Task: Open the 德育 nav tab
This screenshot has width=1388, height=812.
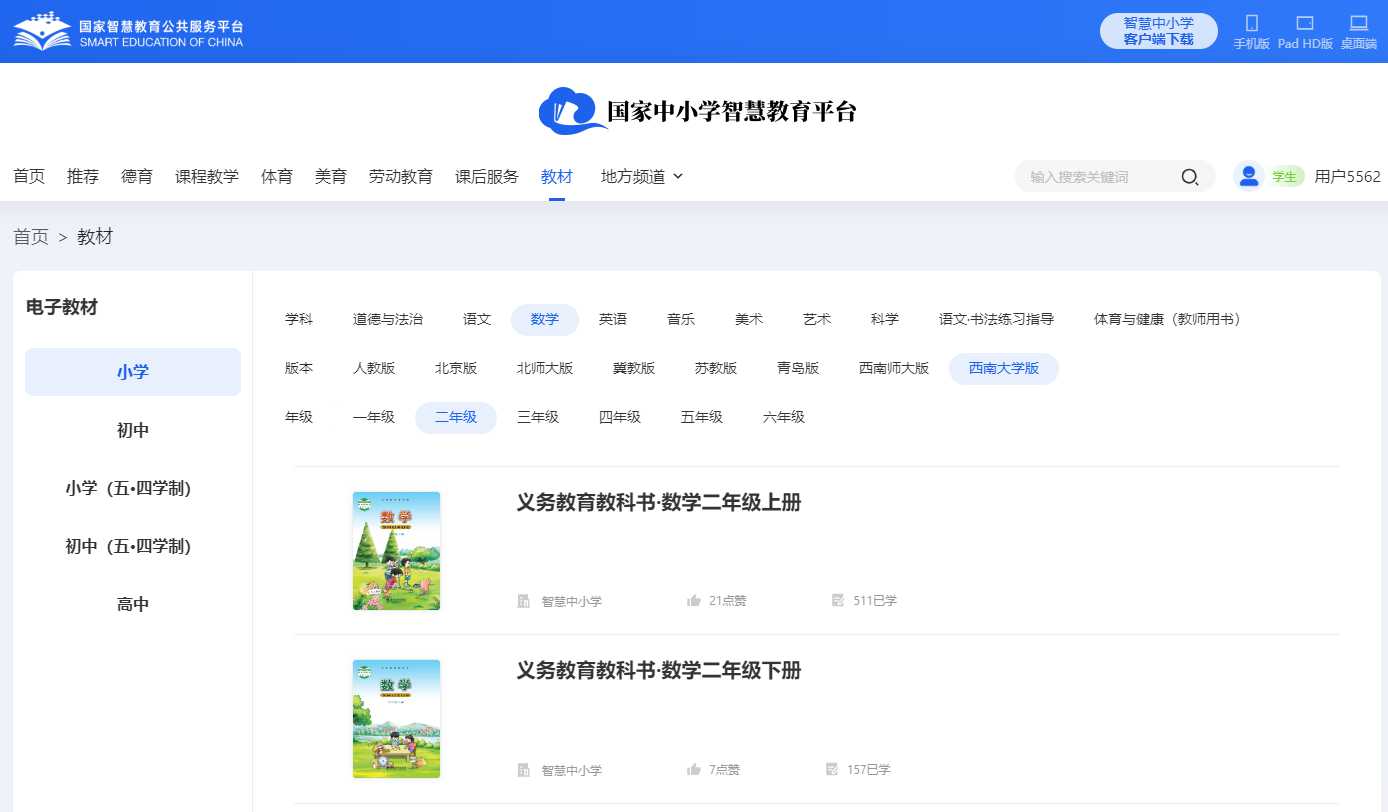Action: (137, 177)
